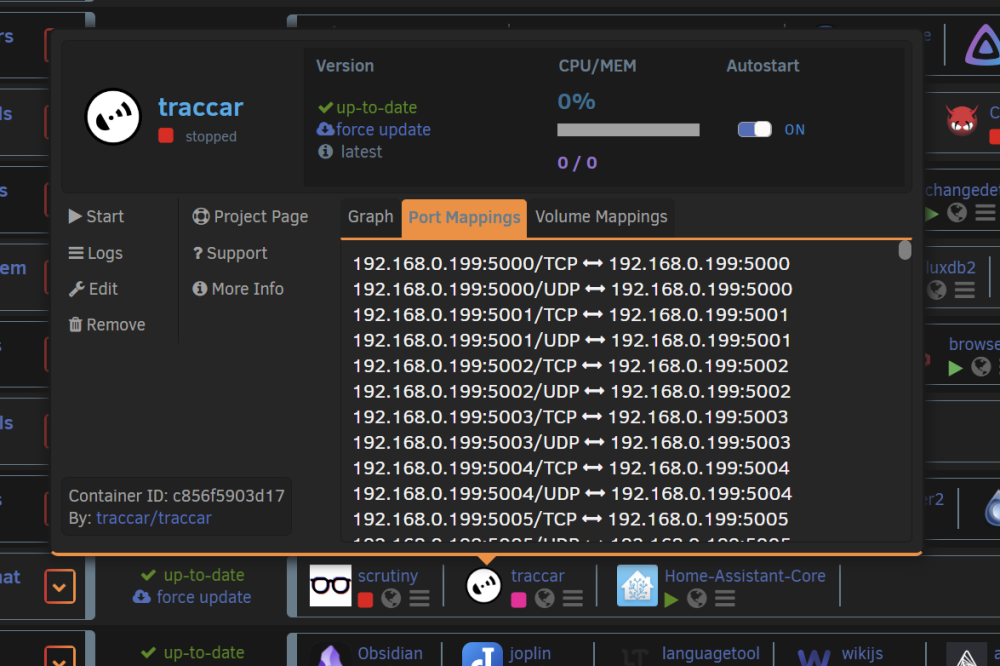This screenshot has height=666, width=1000.
Task: Click the latest version tag info icon
Action: point(325,152)
